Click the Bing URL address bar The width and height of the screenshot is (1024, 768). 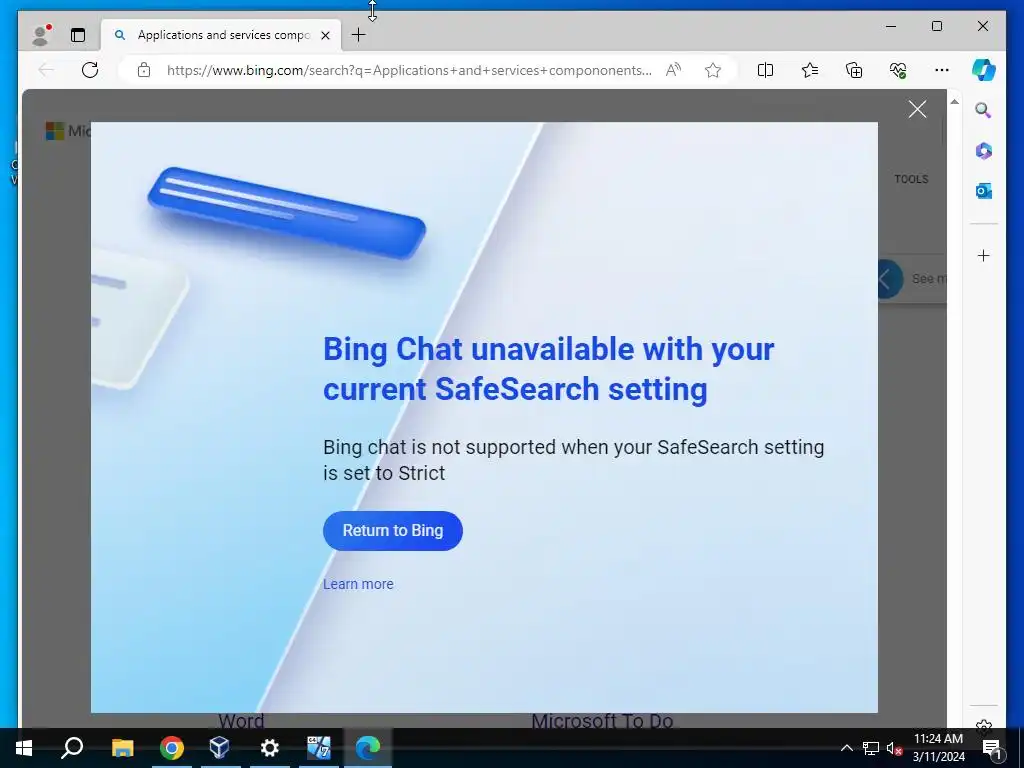pos(409,70)
